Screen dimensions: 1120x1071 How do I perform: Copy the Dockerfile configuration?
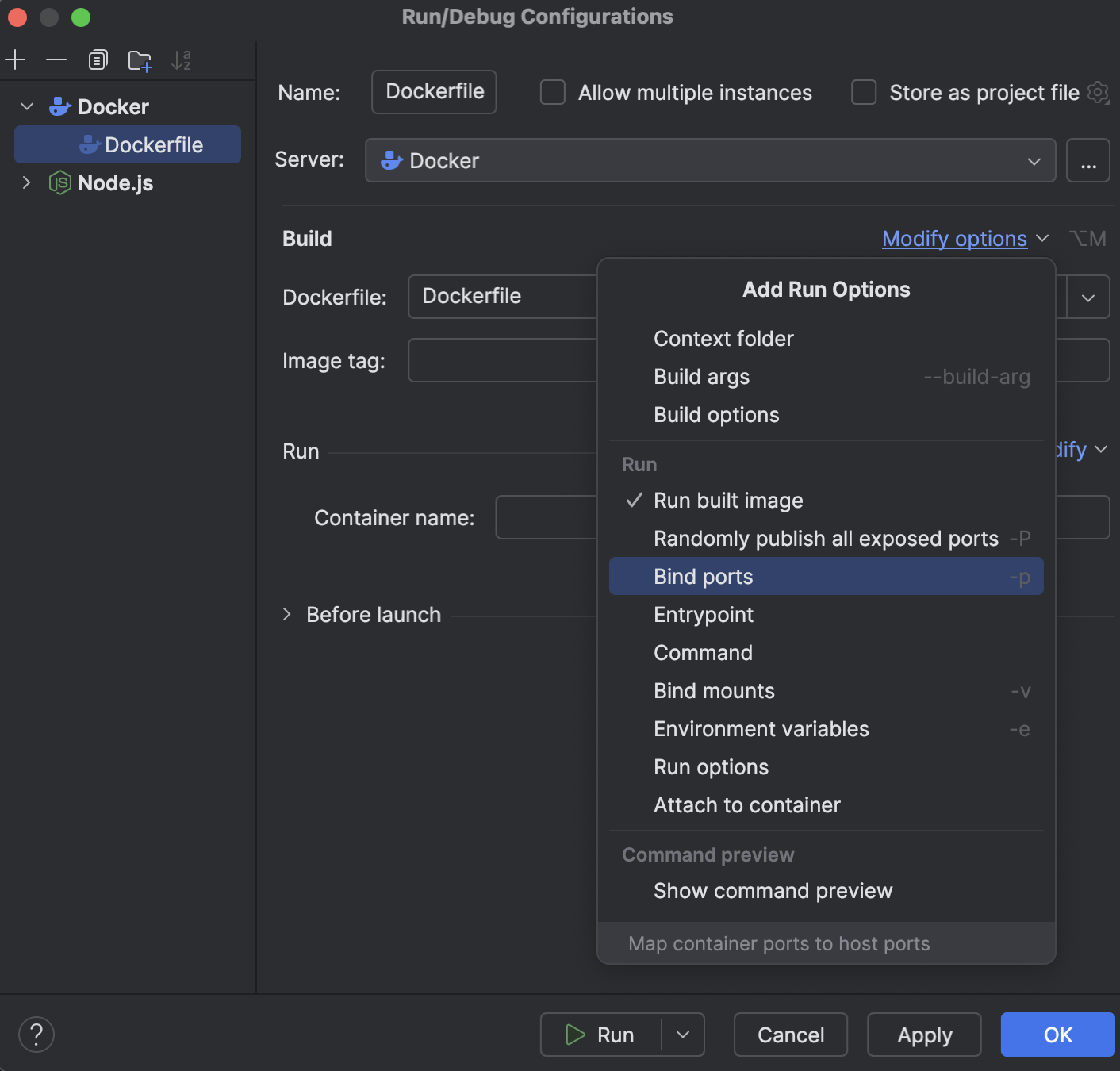[98, 59]
